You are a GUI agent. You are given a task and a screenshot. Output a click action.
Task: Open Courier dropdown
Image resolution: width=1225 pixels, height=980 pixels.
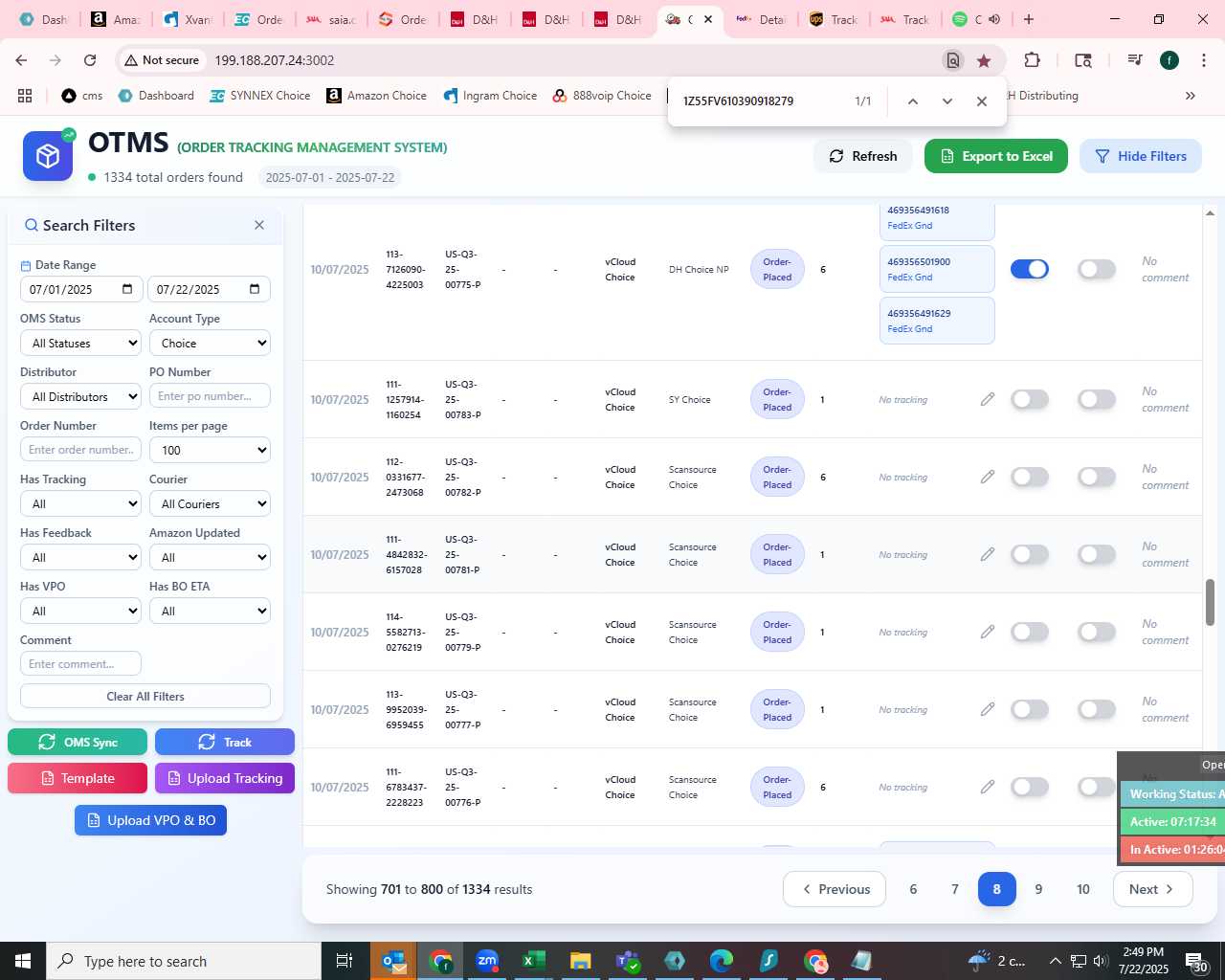210,503
